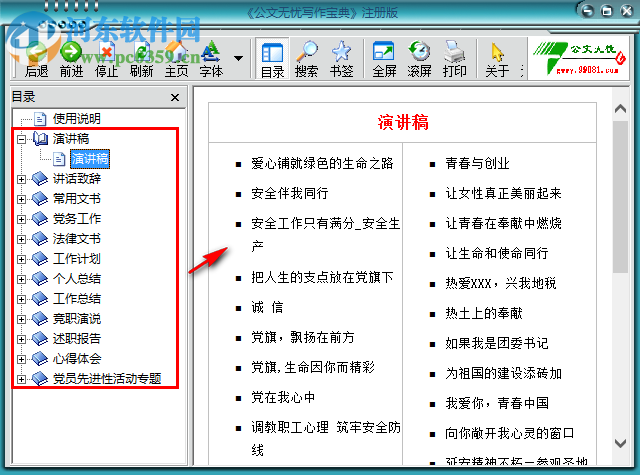Click the content scrollbar down arrow
The height and width of the screenshot is (475, 640).
point(620,443)
